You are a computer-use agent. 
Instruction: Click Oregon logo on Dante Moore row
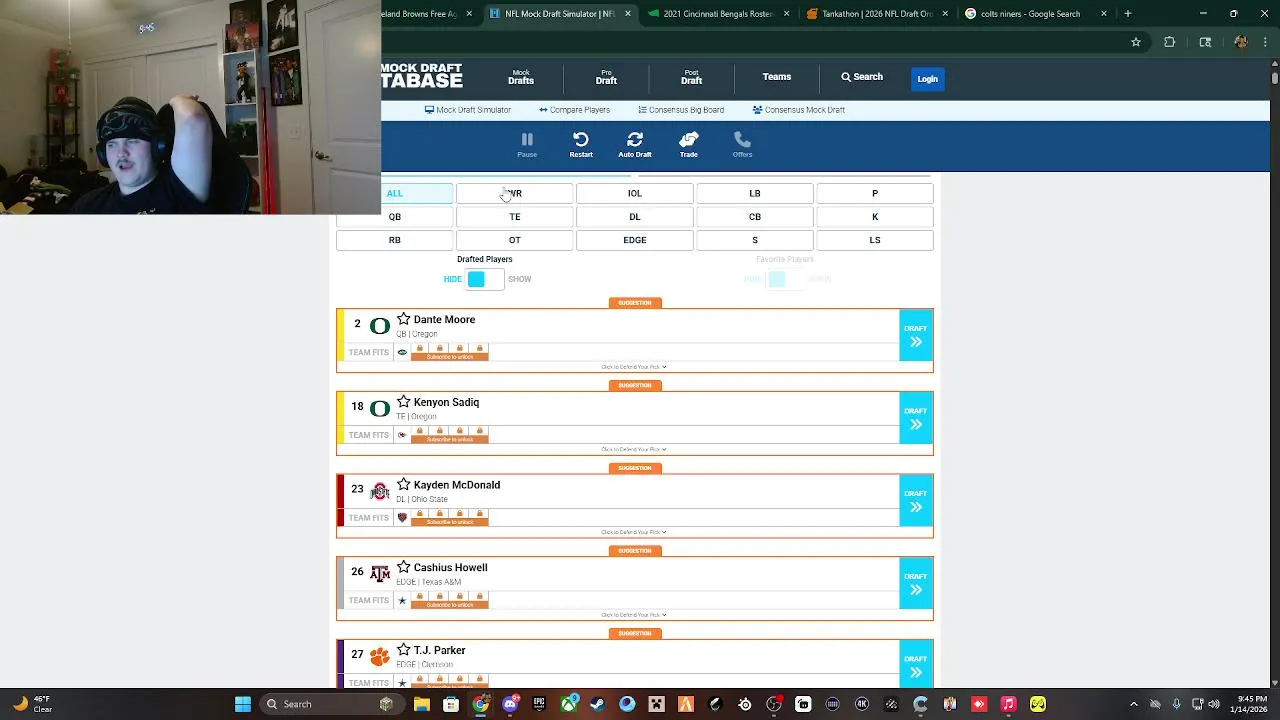click(380, 326)
